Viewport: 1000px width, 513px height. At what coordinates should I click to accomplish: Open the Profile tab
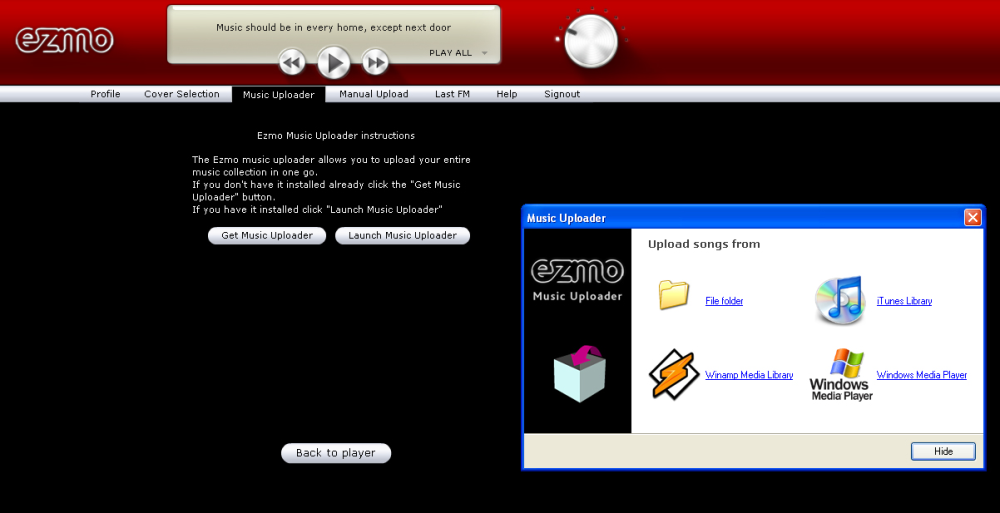tap(105, 94)
